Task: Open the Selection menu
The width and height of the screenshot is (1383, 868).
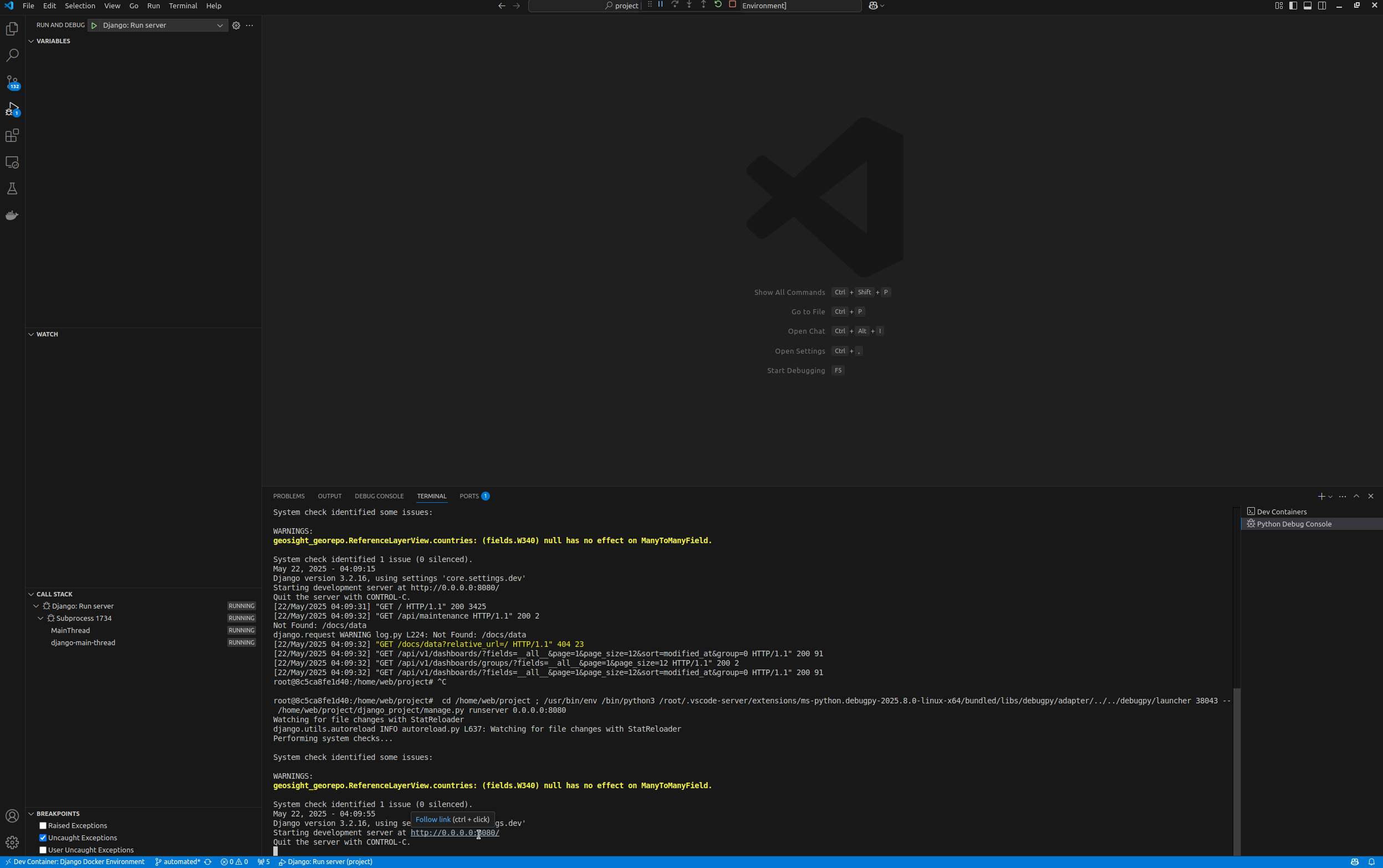Action: tap(80, 6)
